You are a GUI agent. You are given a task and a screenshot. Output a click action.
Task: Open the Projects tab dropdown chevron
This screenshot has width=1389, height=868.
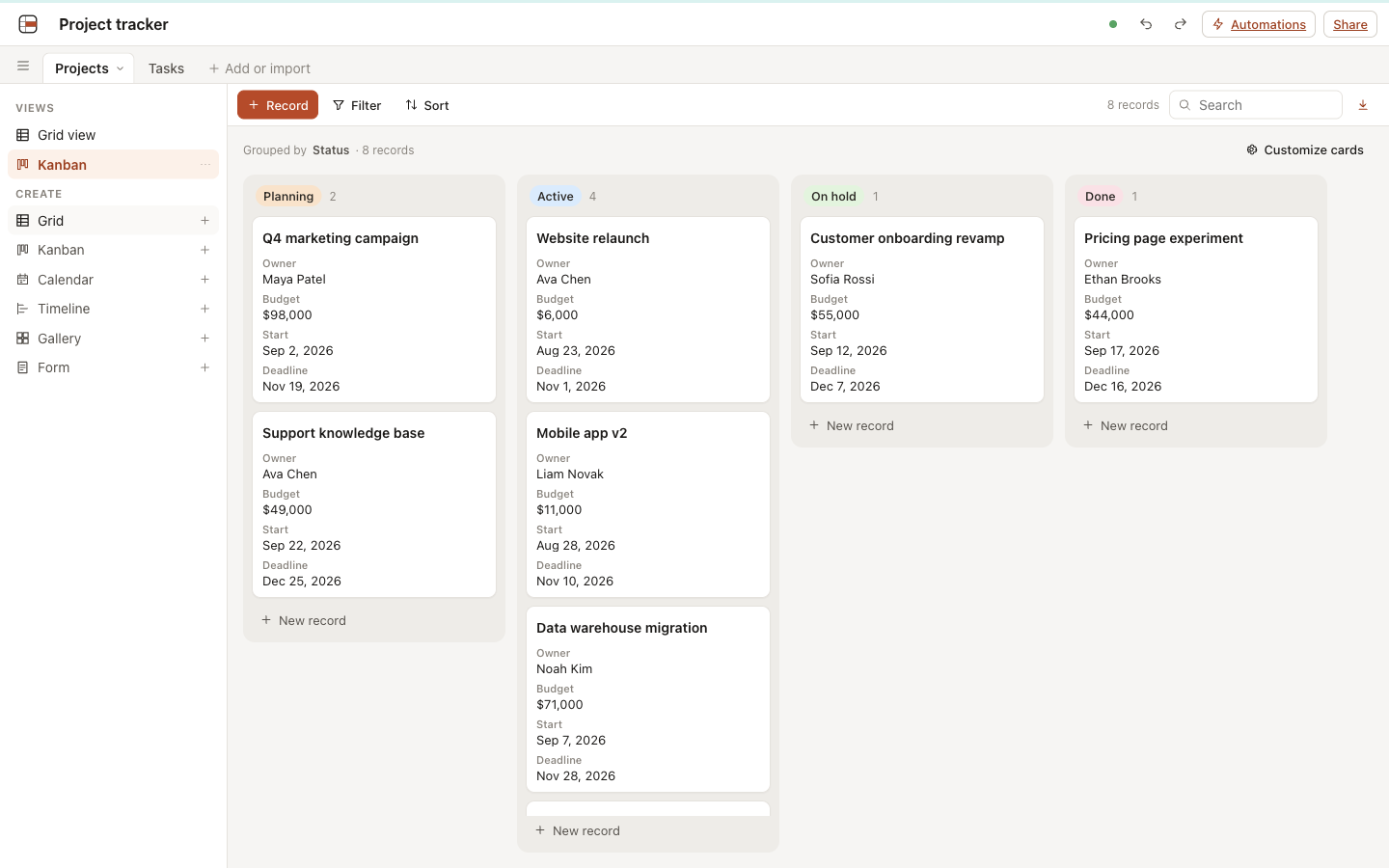click(120, 68)
